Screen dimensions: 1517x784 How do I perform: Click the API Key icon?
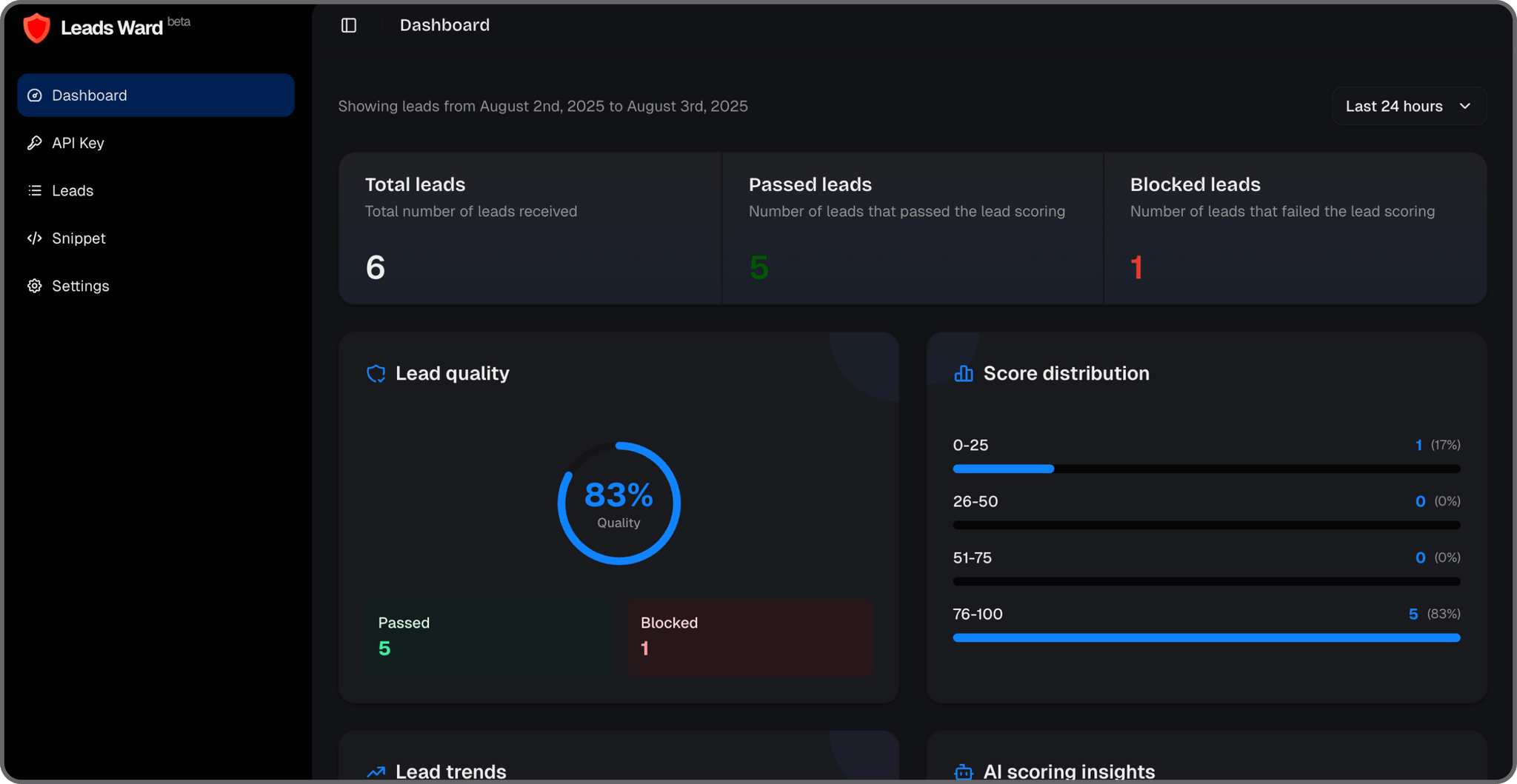coord(35,142)
